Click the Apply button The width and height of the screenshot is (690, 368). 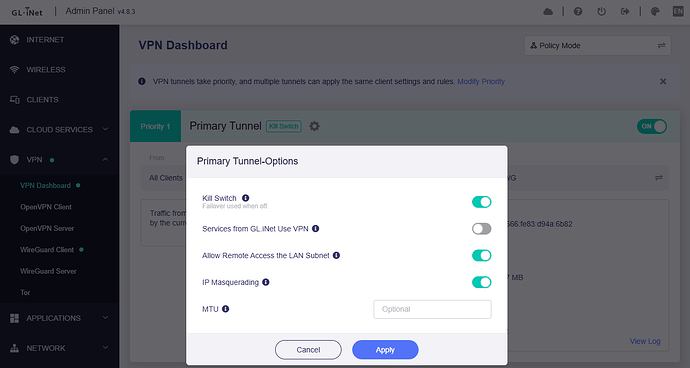385,350
